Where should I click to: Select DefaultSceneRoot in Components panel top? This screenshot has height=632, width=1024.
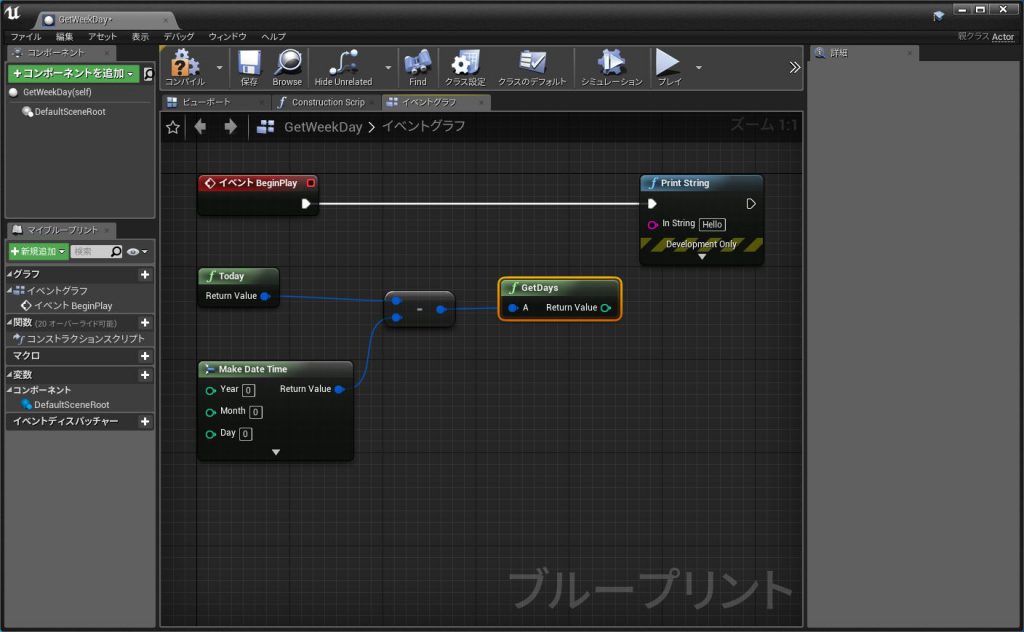[70, 112]
